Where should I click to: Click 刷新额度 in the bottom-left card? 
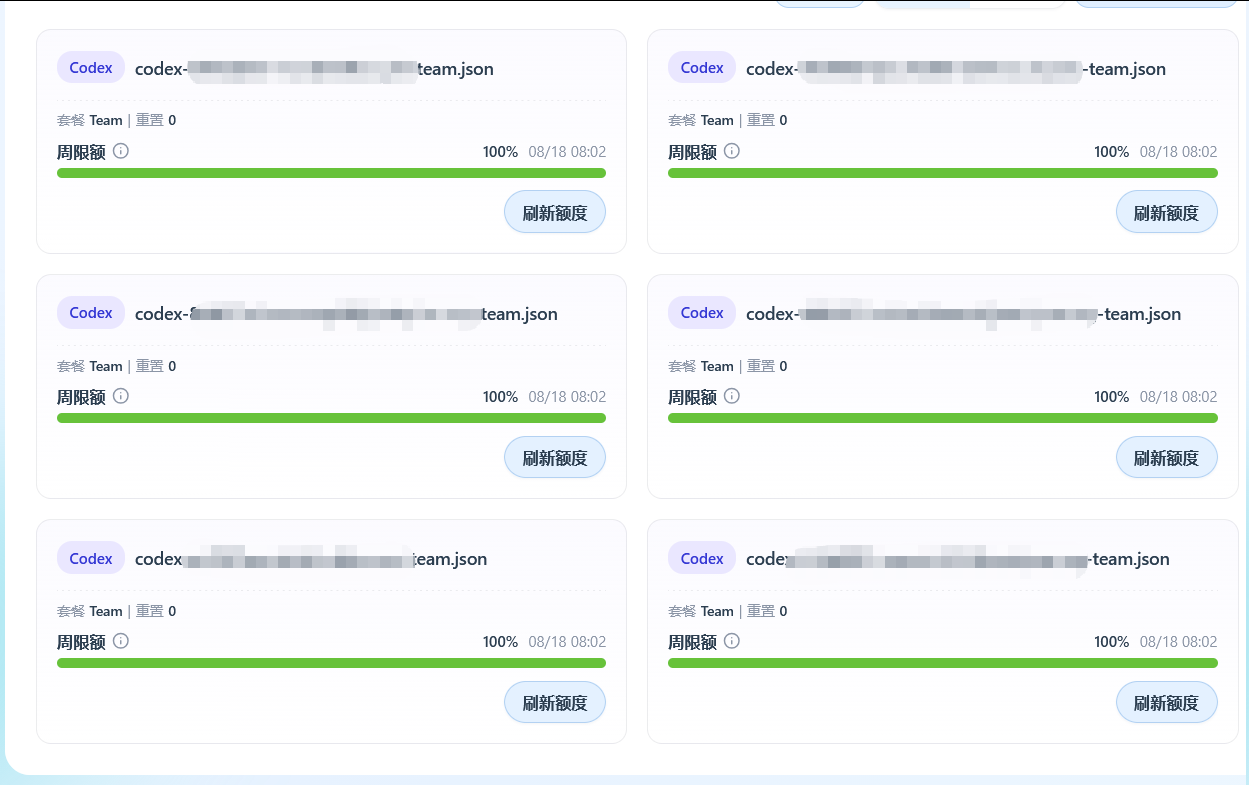coord(555,702)
